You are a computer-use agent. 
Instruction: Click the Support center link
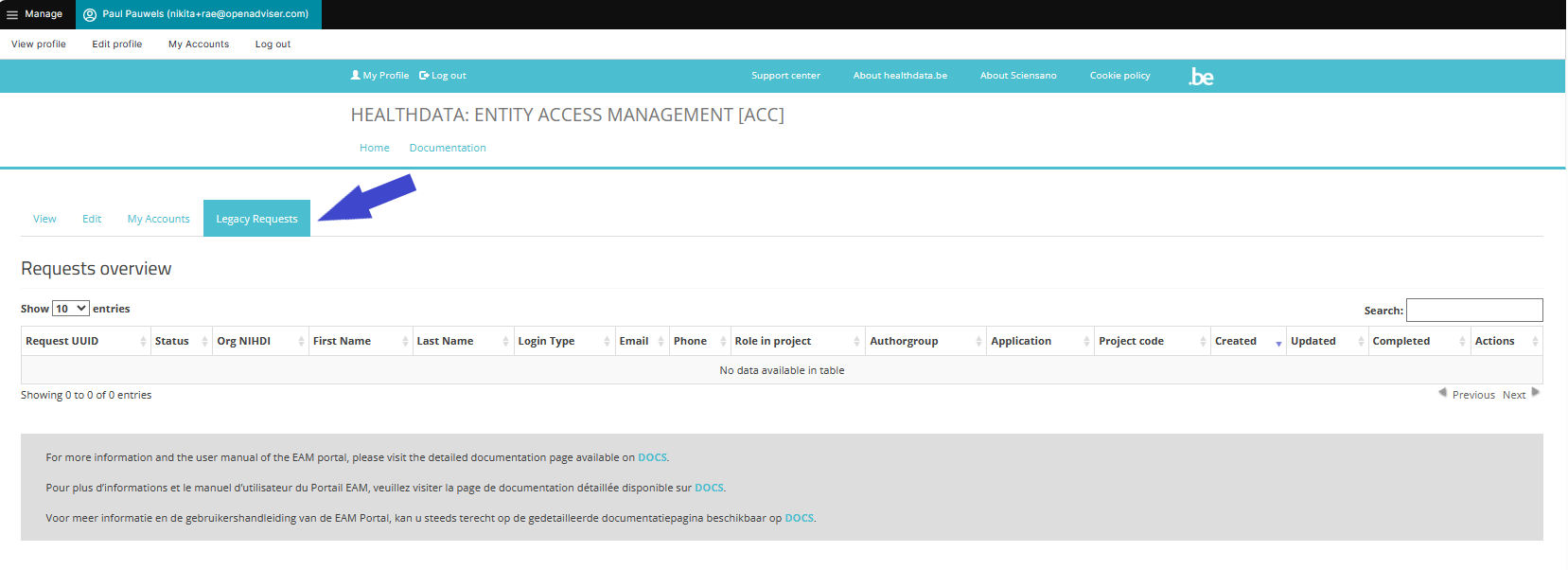(785, 76)
